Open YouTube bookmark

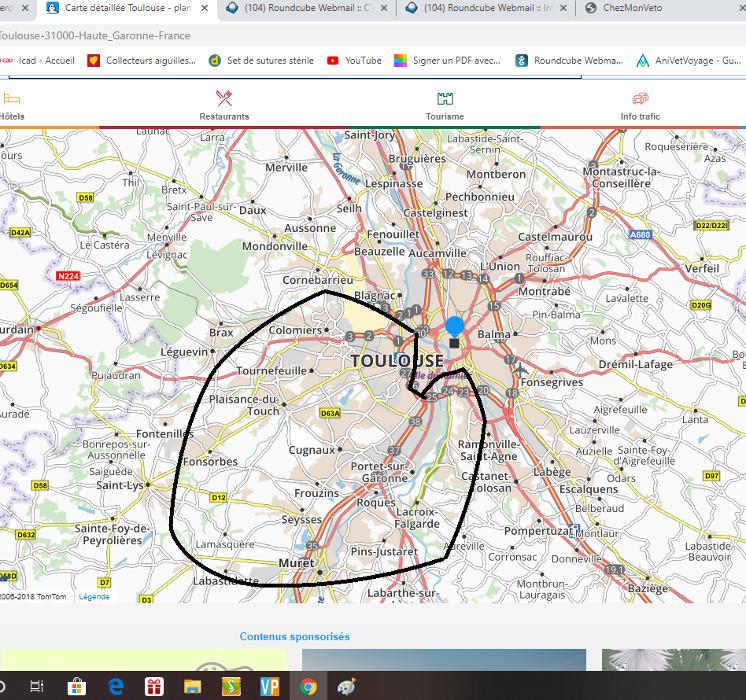click(354, 60)
